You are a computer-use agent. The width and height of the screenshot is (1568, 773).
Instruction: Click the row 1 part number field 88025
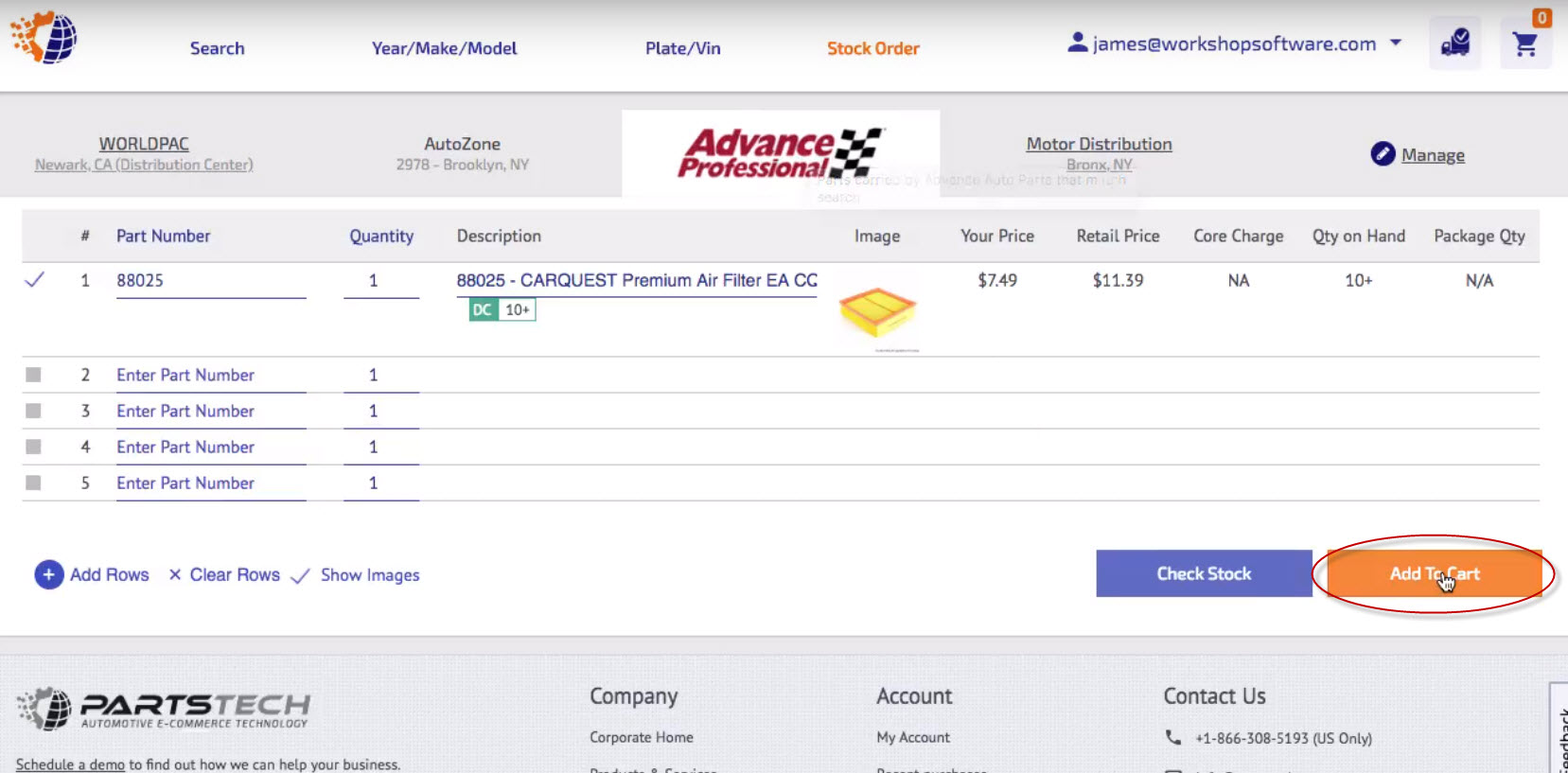(x=211, y=280)
